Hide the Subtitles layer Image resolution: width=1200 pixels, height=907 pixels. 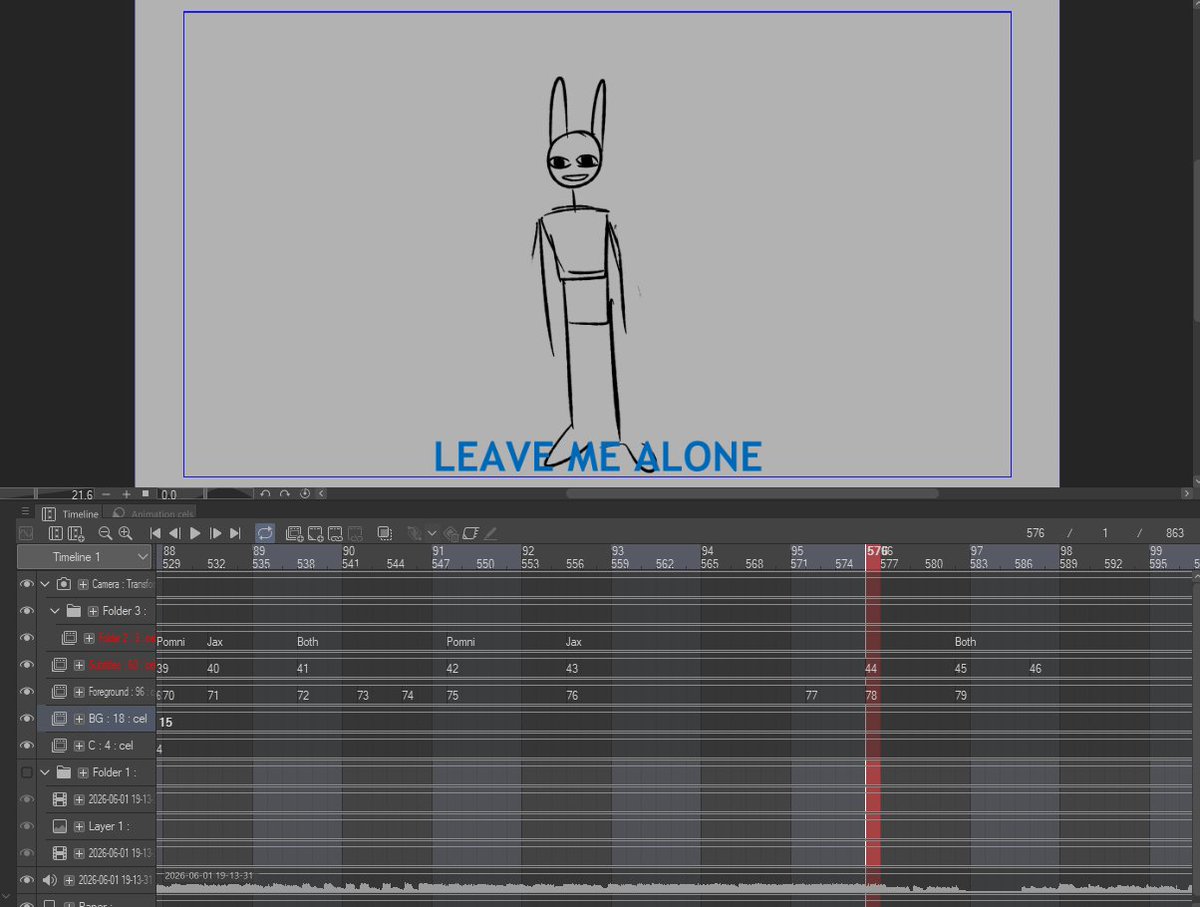click(x=27, y=665)
